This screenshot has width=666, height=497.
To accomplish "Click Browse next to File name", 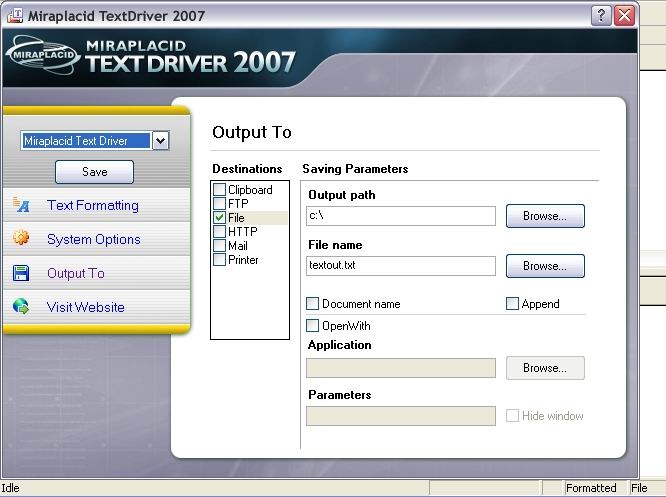I will pos(545,266).
